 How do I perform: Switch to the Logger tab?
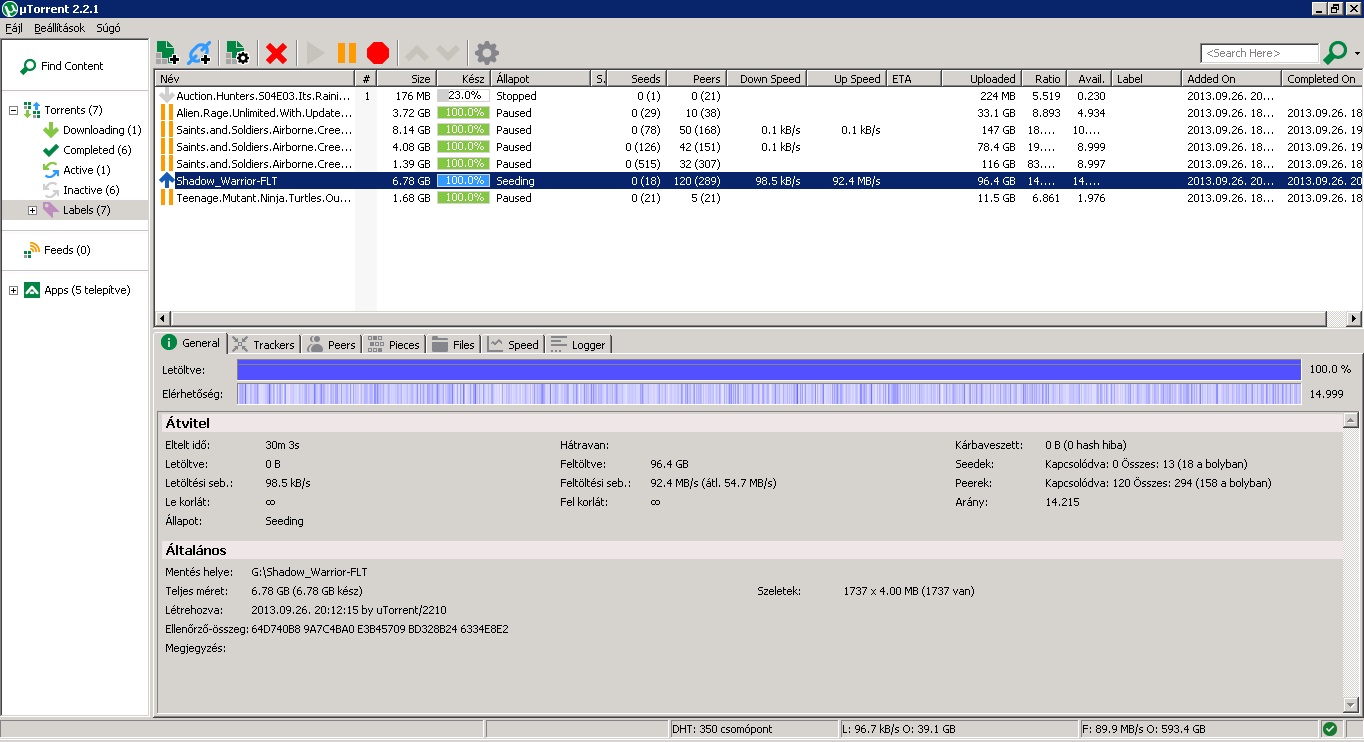578,344
